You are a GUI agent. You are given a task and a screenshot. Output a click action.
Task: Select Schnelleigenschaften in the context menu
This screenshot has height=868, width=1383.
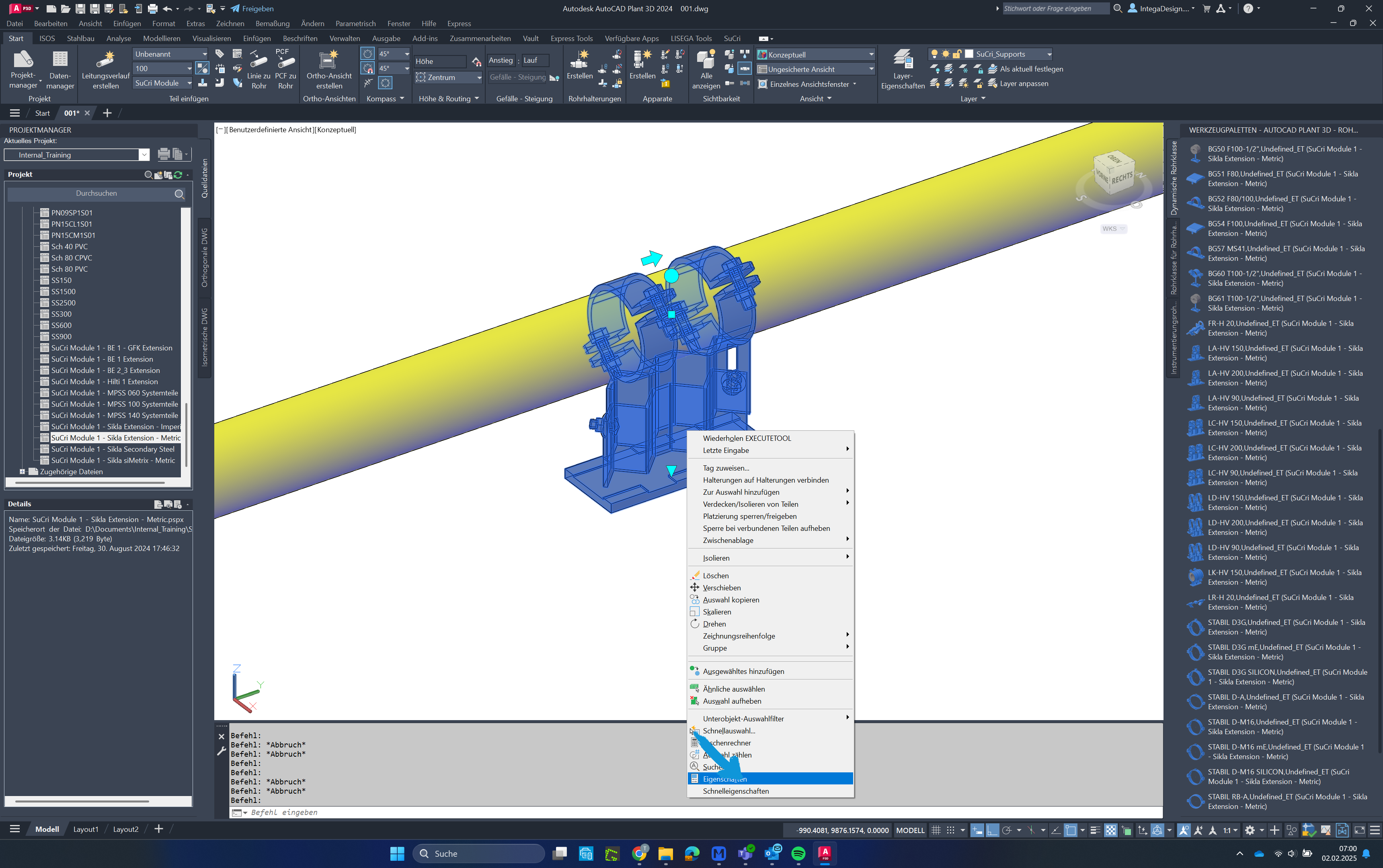click(769, 791)
